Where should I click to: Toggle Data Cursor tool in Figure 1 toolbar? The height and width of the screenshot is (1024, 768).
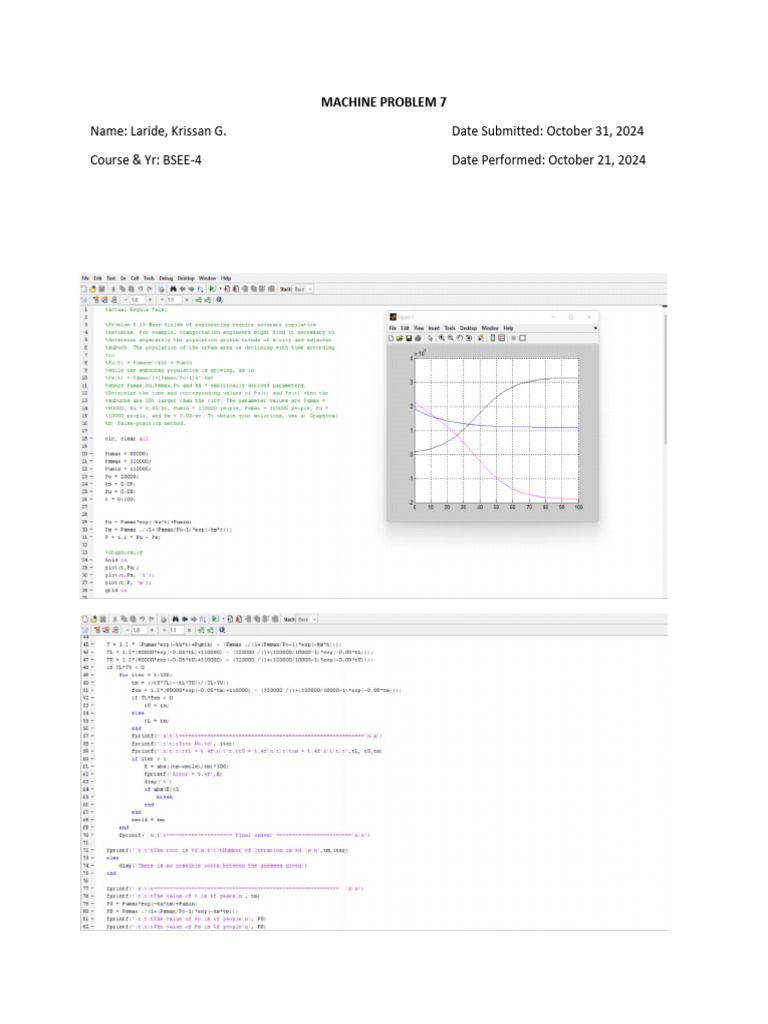pos(481,338)
